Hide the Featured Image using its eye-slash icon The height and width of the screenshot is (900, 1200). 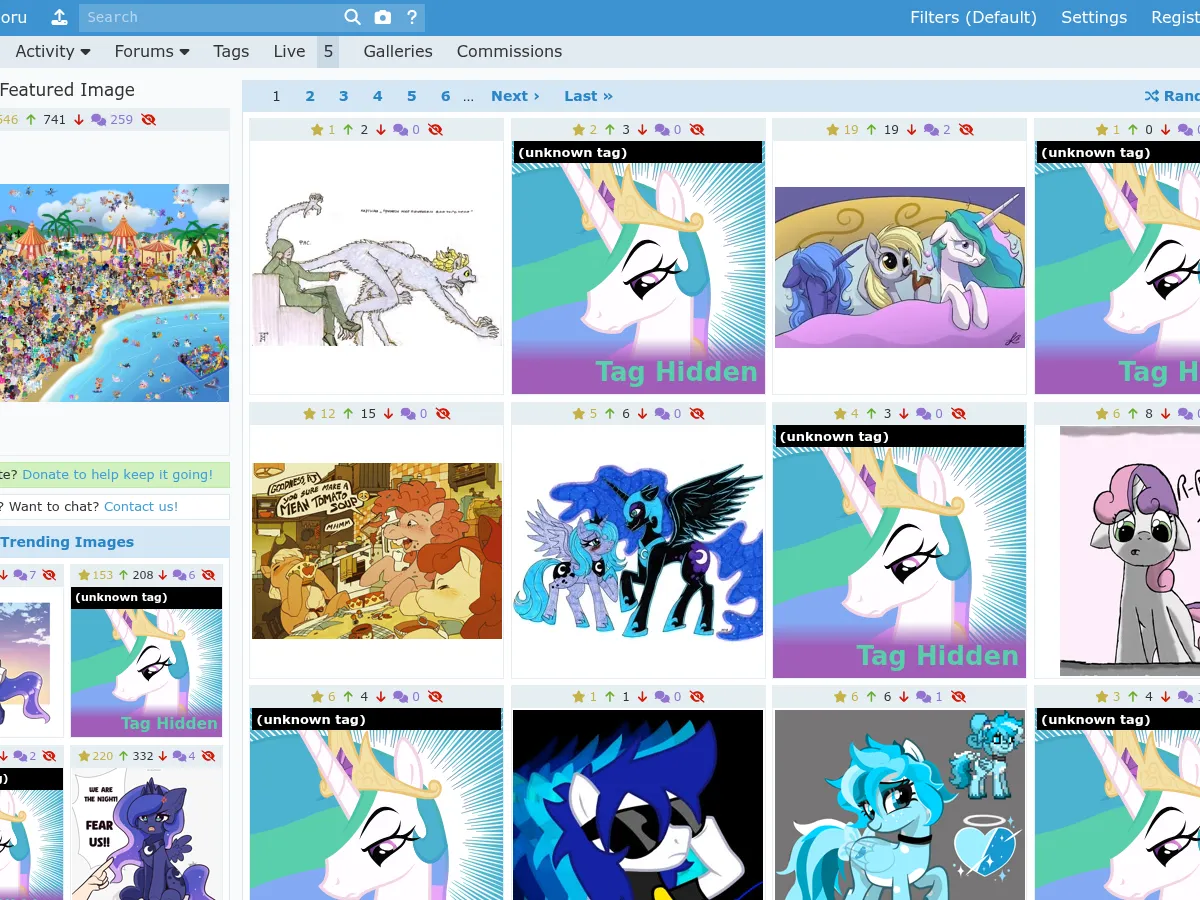(149, 119)
